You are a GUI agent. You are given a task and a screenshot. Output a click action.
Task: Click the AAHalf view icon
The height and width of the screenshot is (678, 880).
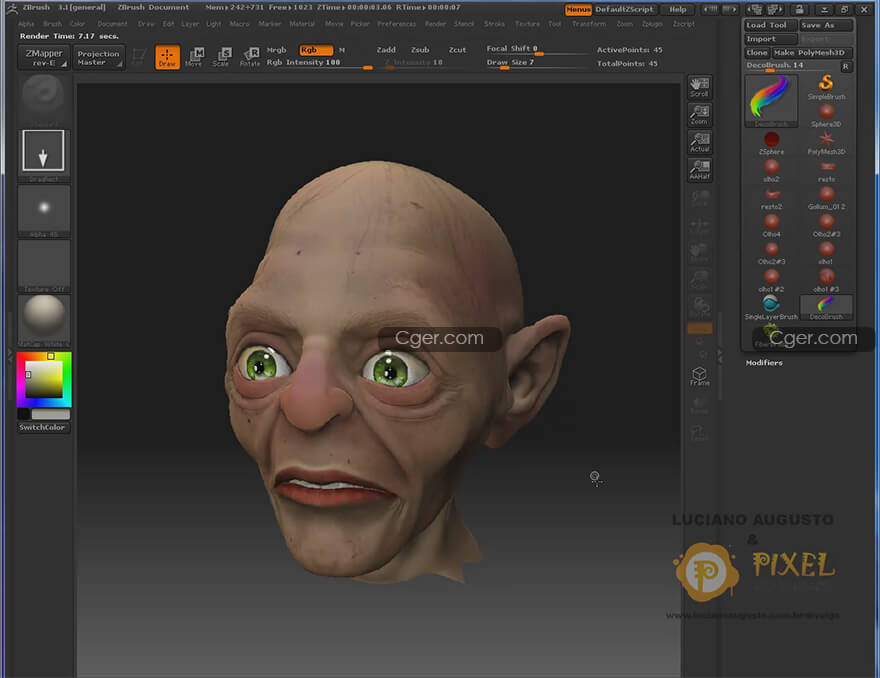point(700,170)
